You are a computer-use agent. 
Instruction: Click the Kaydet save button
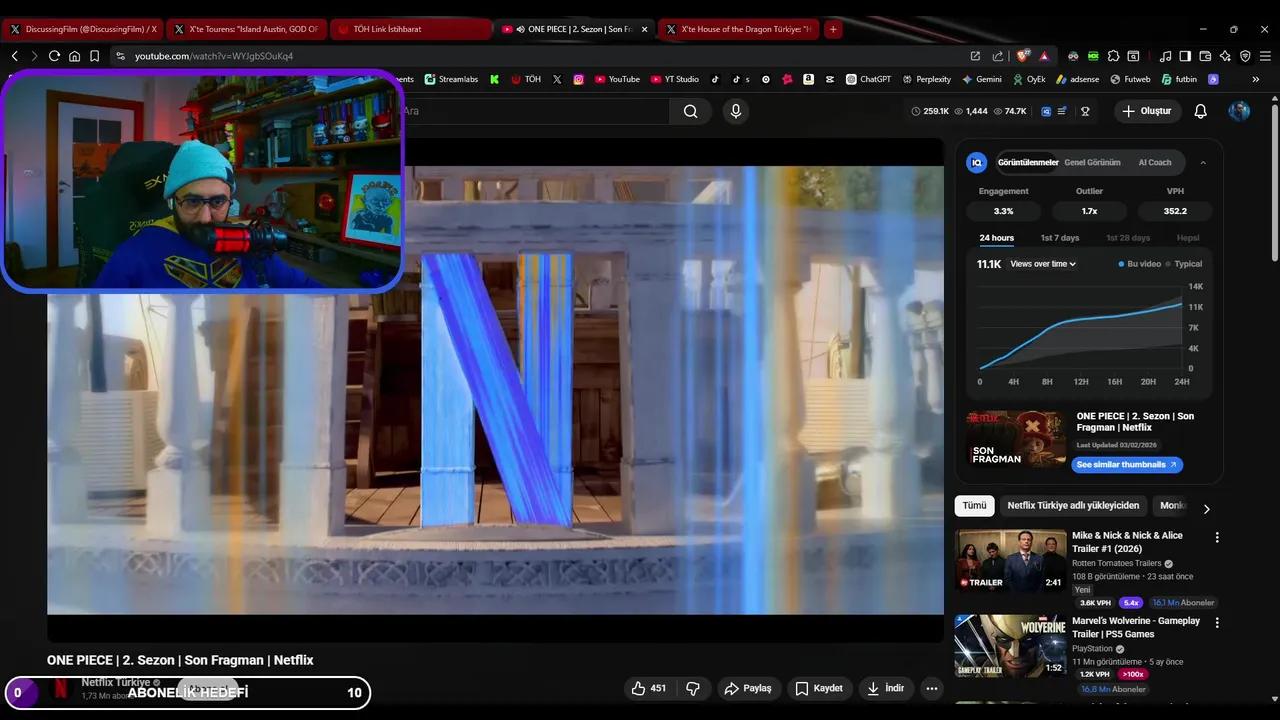point(819,688)
